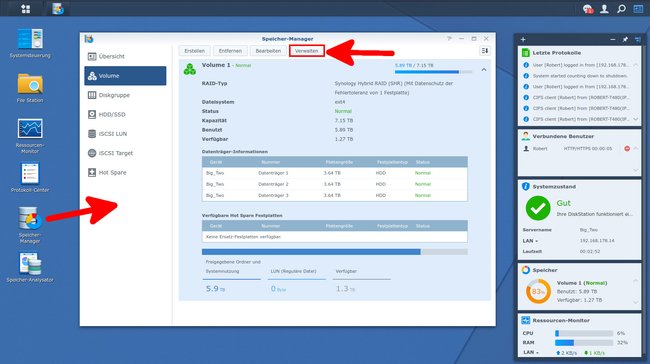This screenshot has width=650, height=364.
Task: Click the CPU usage bar
Action: pos(584,333)
